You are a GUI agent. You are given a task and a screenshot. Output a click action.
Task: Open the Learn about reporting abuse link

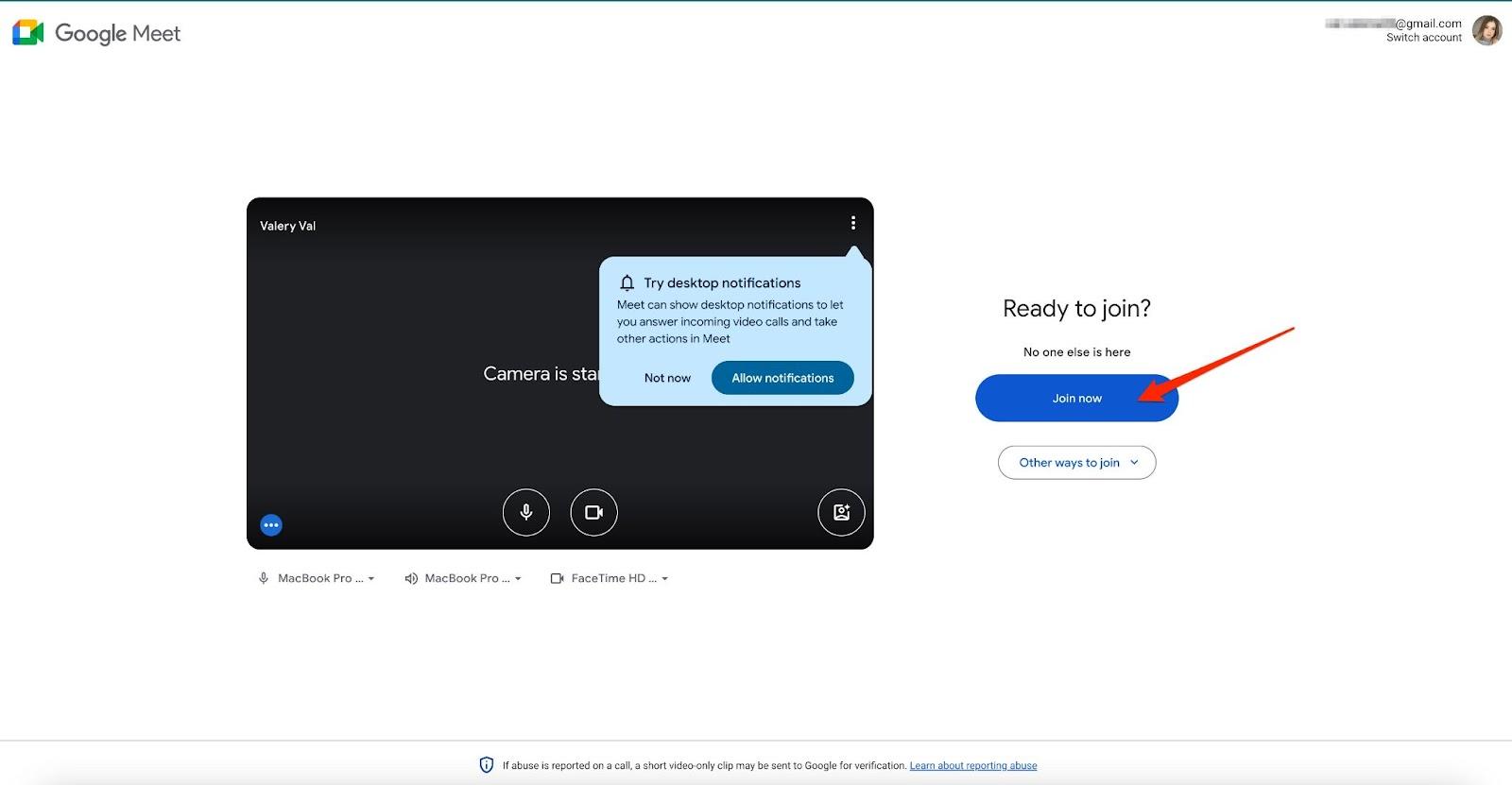(972, 766)
